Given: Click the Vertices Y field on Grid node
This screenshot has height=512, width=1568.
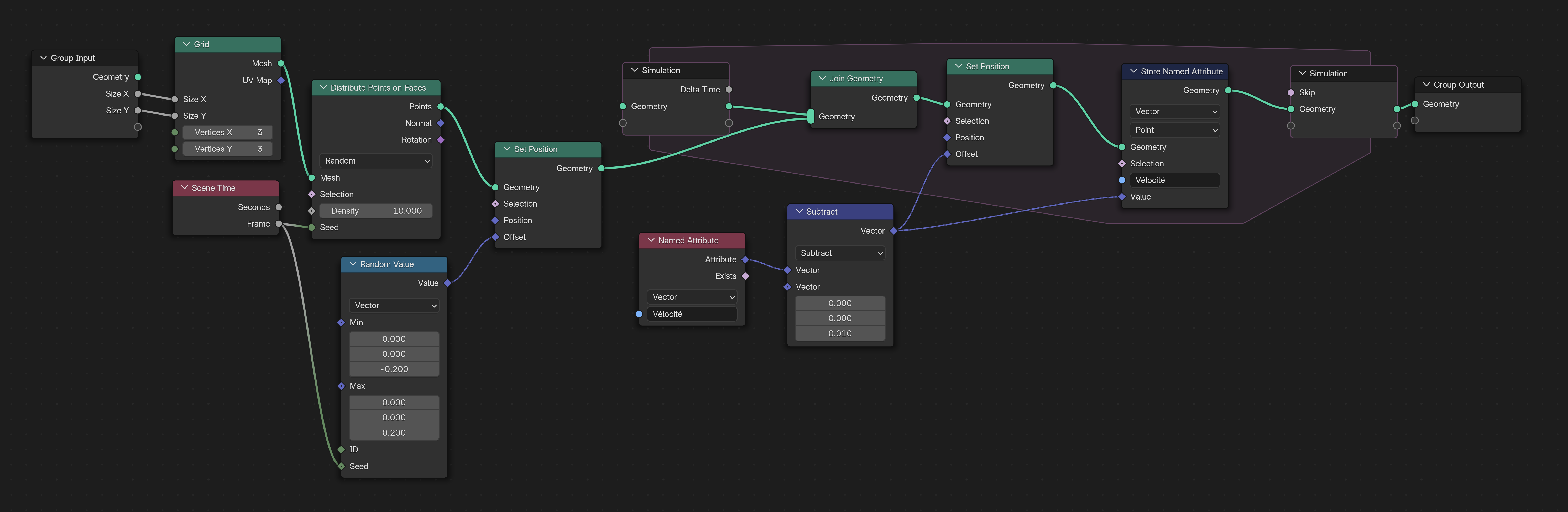Looking at the screenshot, I should click(x=228, y=149).
